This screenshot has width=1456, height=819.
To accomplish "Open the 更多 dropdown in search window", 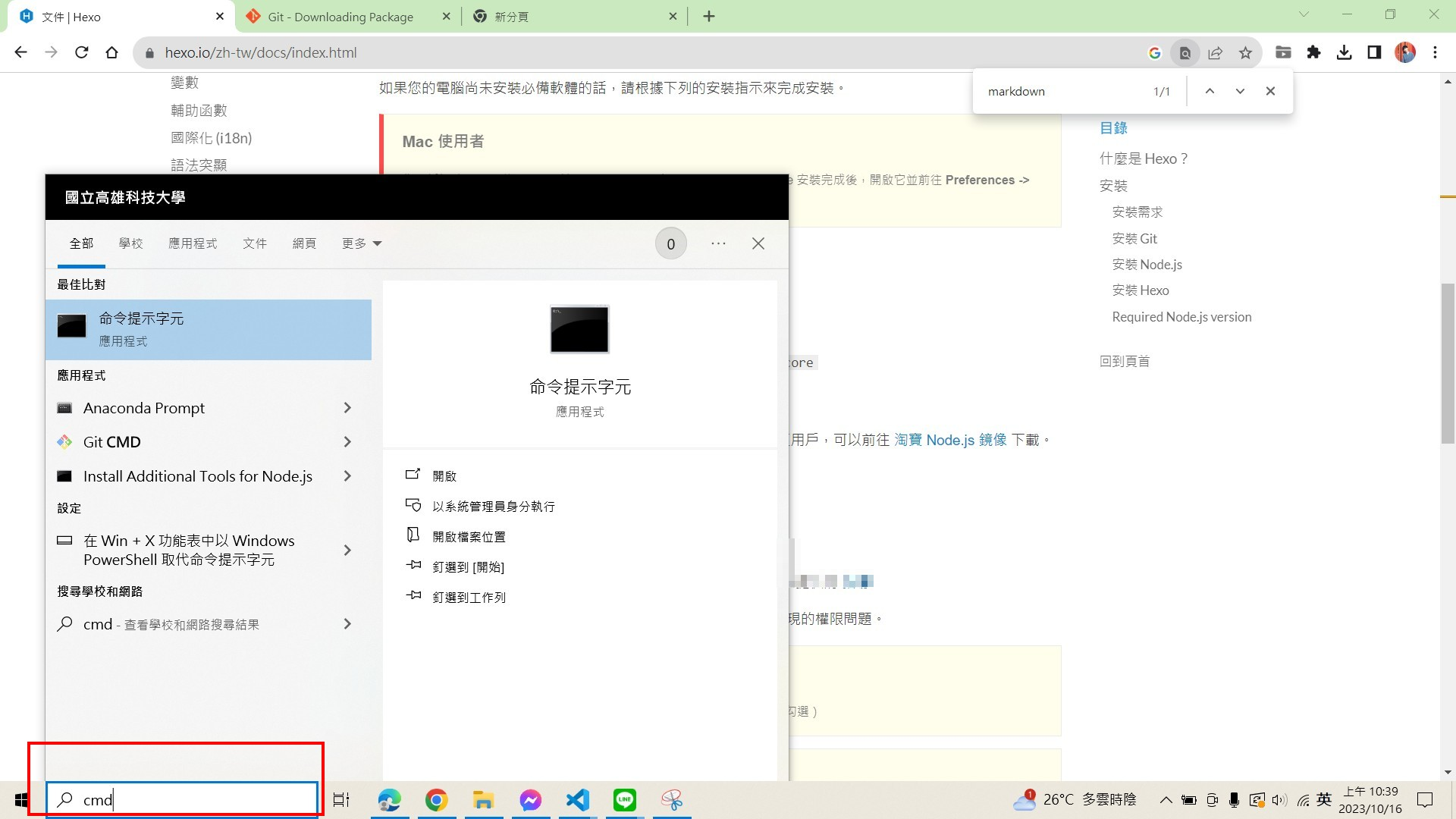I will coord(361,243).
